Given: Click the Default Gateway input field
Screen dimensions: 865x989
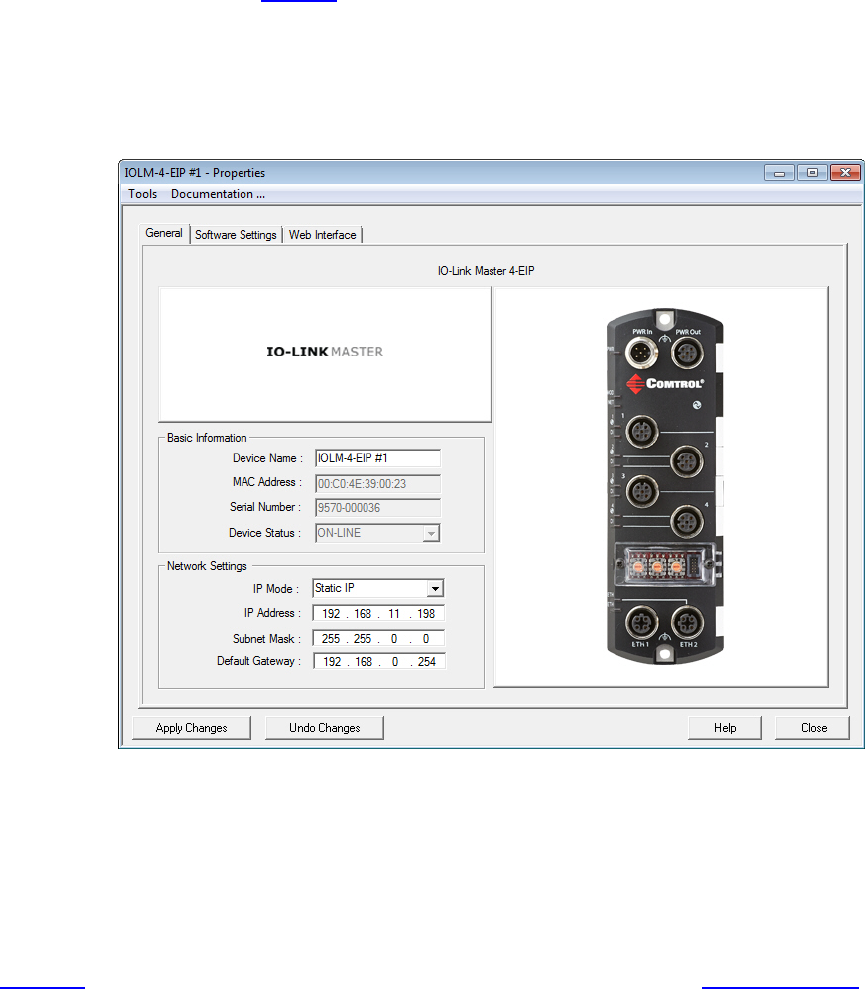Looking at the screenshot, I should click(x=379, y=662).
